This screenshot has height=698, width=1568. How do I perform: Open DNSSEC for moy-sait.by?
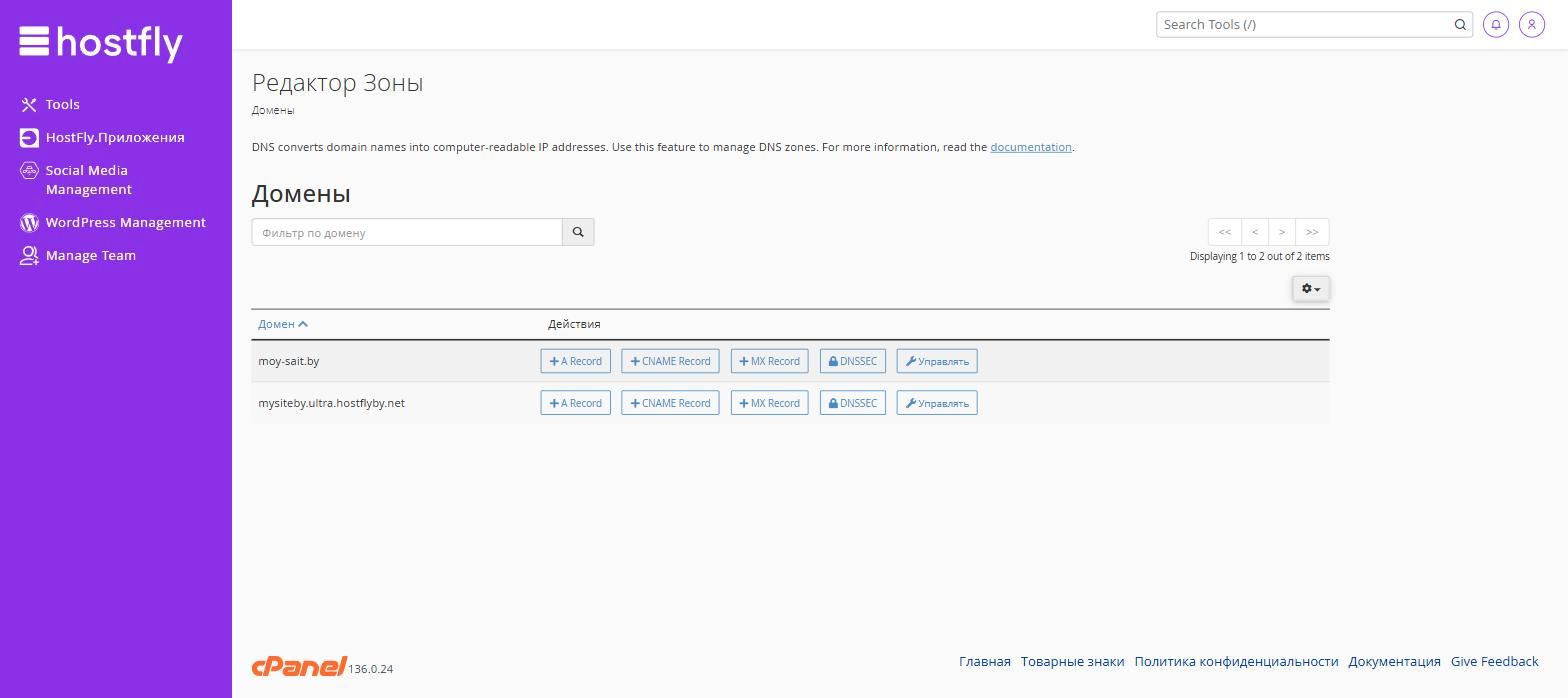point(853,361)
